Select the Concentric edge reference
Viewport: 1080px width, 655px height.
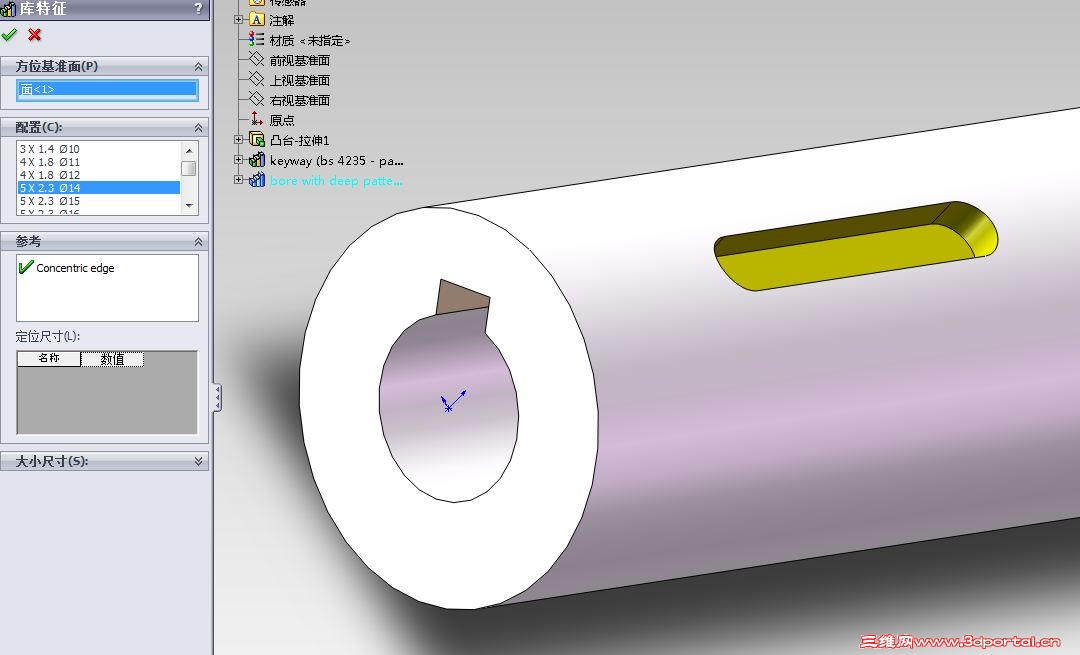coord(75,268)
